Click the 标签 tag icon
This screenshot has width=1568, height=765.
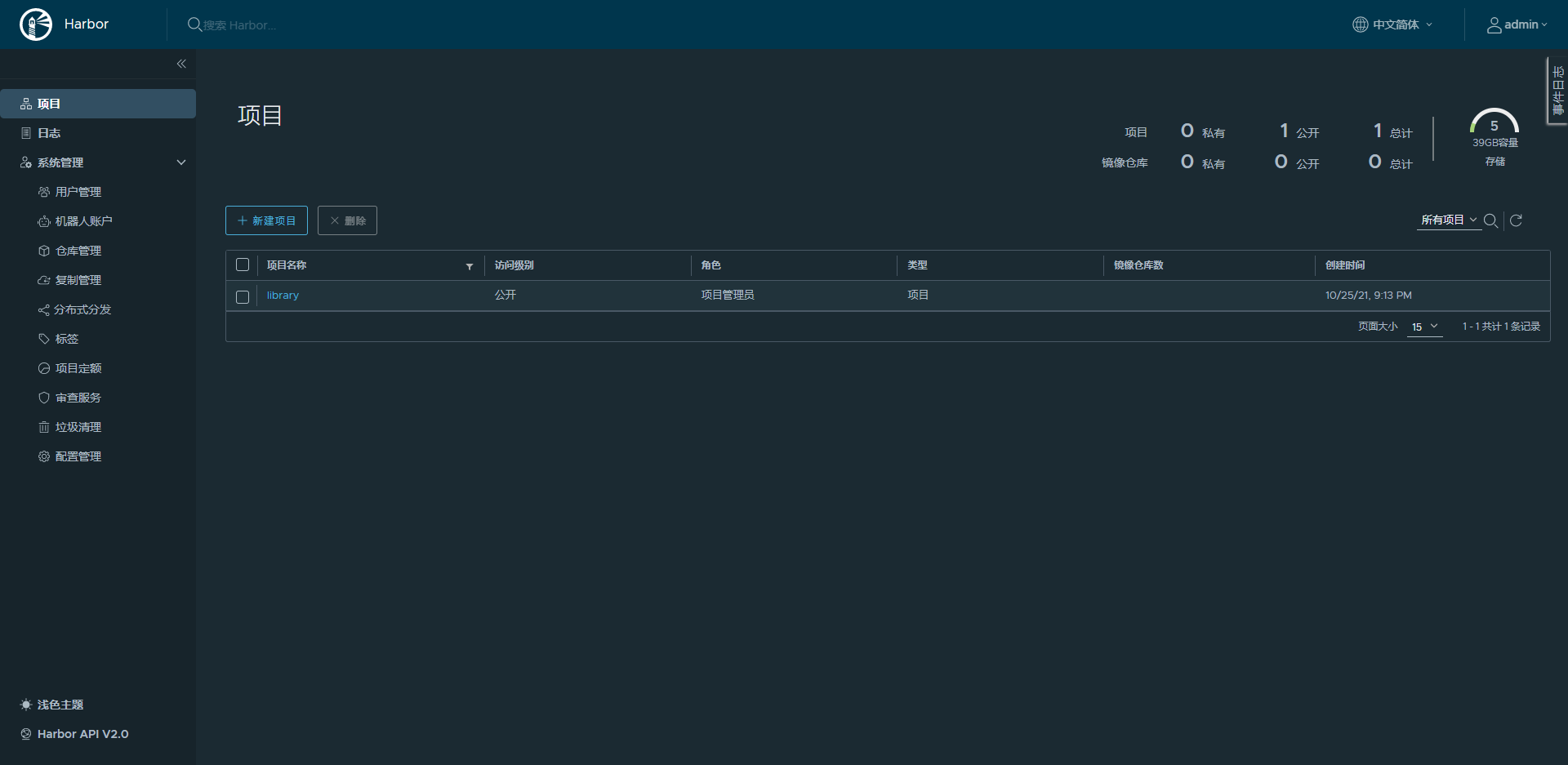click(44, 339)
